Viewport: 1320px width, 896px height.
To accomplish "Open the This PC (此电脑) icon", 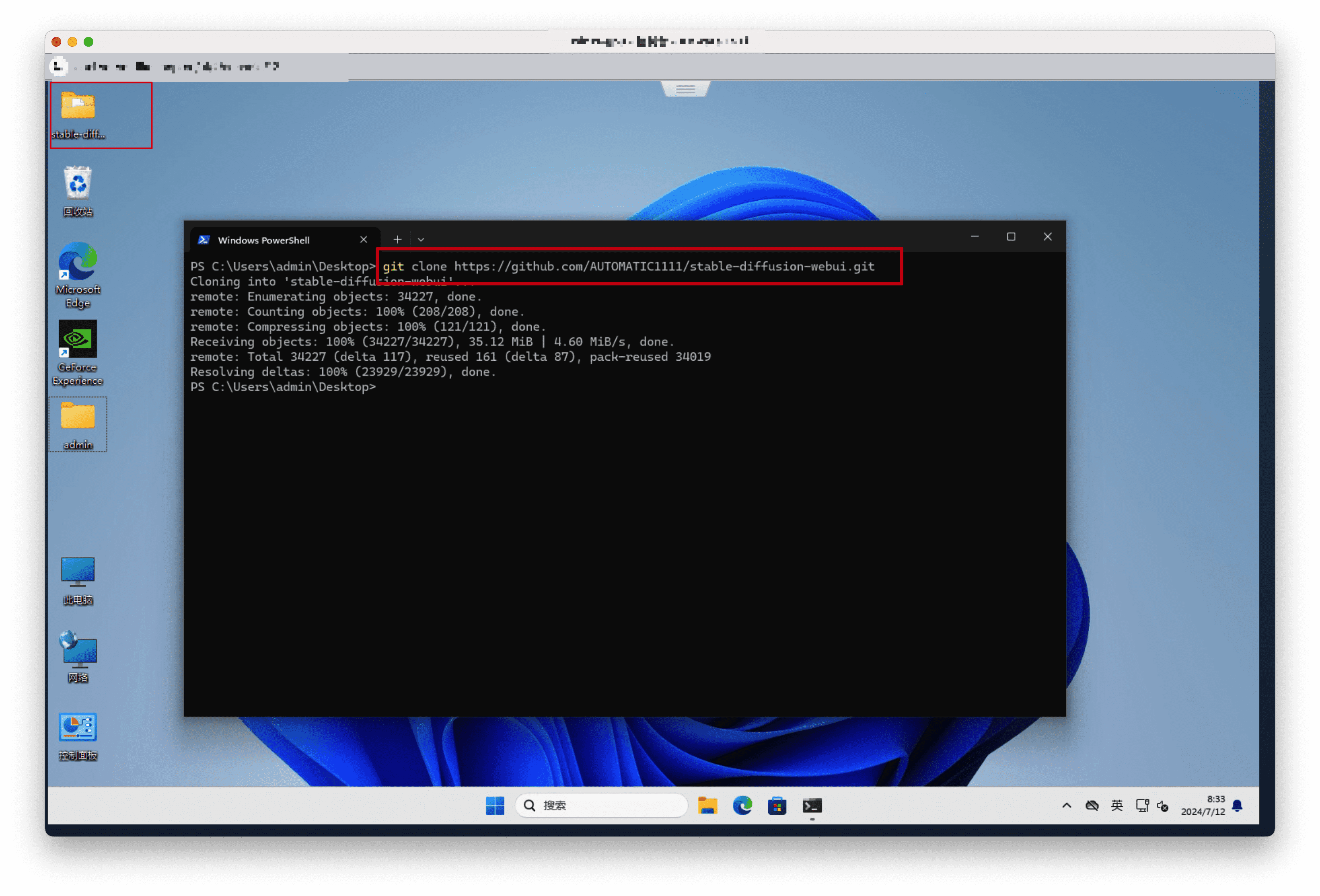I will (78, 572).
